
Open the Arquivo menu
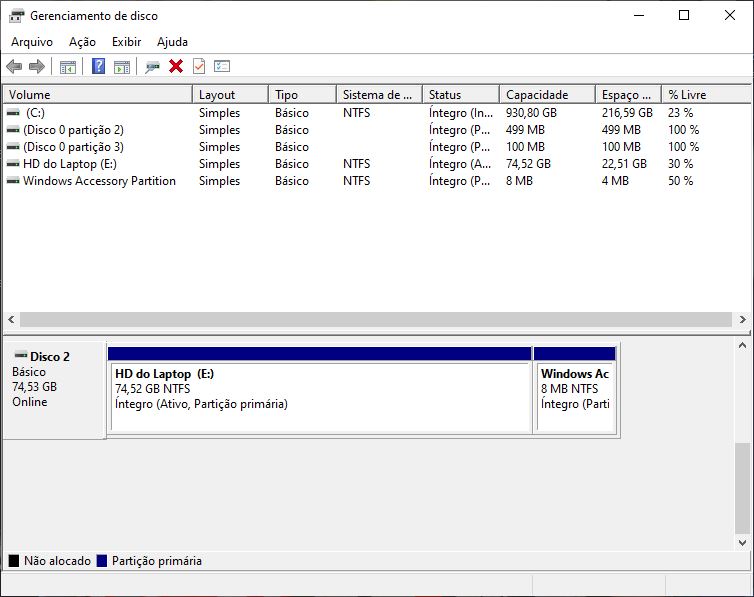32,42
